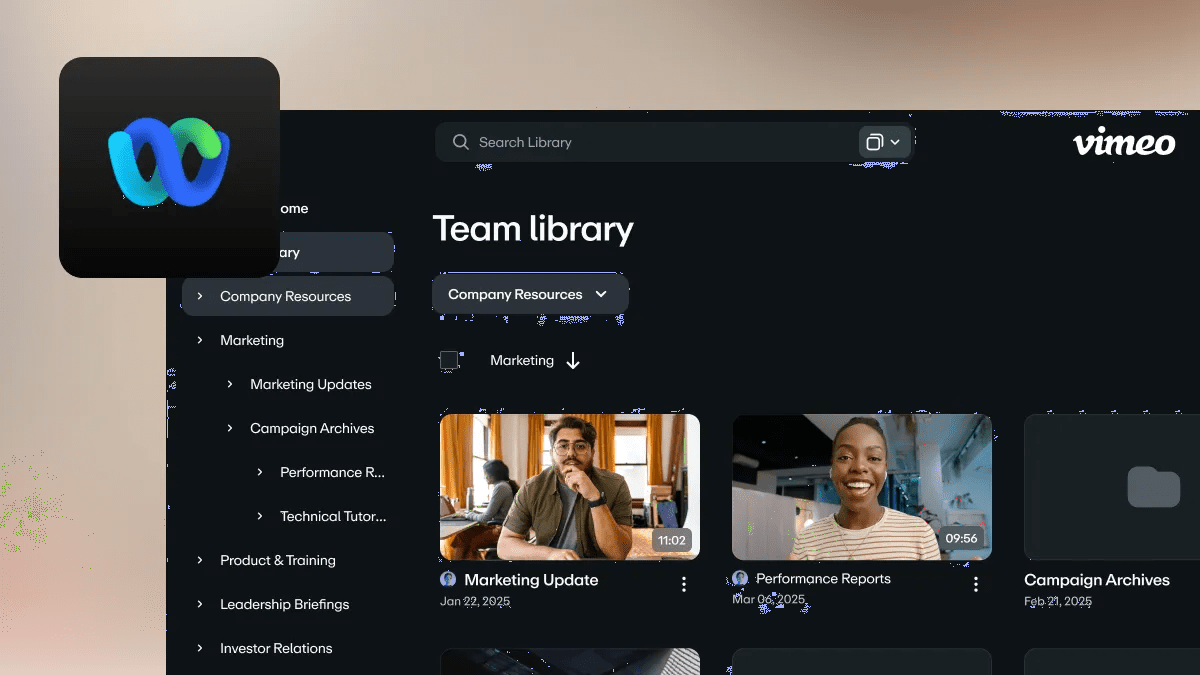This screenshot has width=1200, height=675.
Task: Expand Product & Training chevron
Action: point(200,560)
